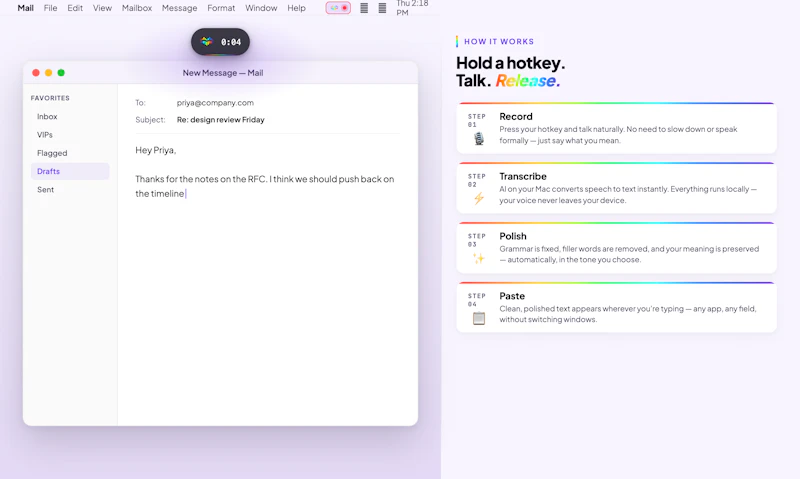Image resolution: width=800 pixels, height=479 pixels.
Task: Click the recording indicator in menu bar
Action: (338, 8)
